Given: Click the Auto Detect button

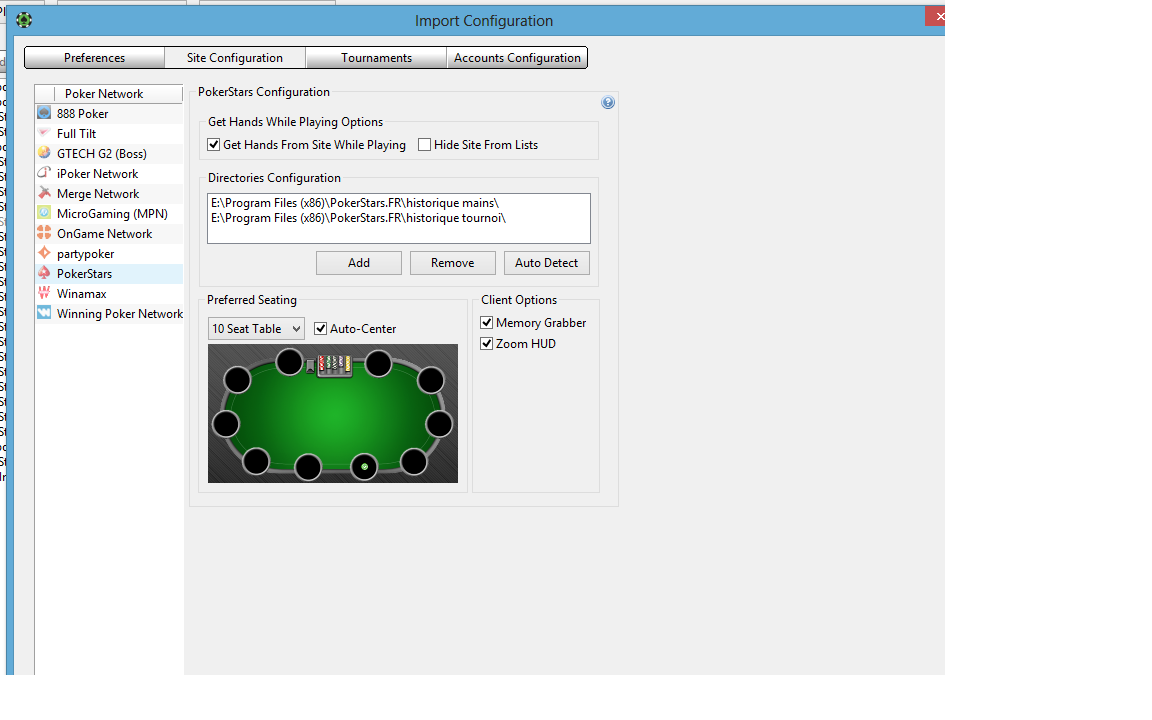Looking at the screenshot, I should [x=547, y=262].
